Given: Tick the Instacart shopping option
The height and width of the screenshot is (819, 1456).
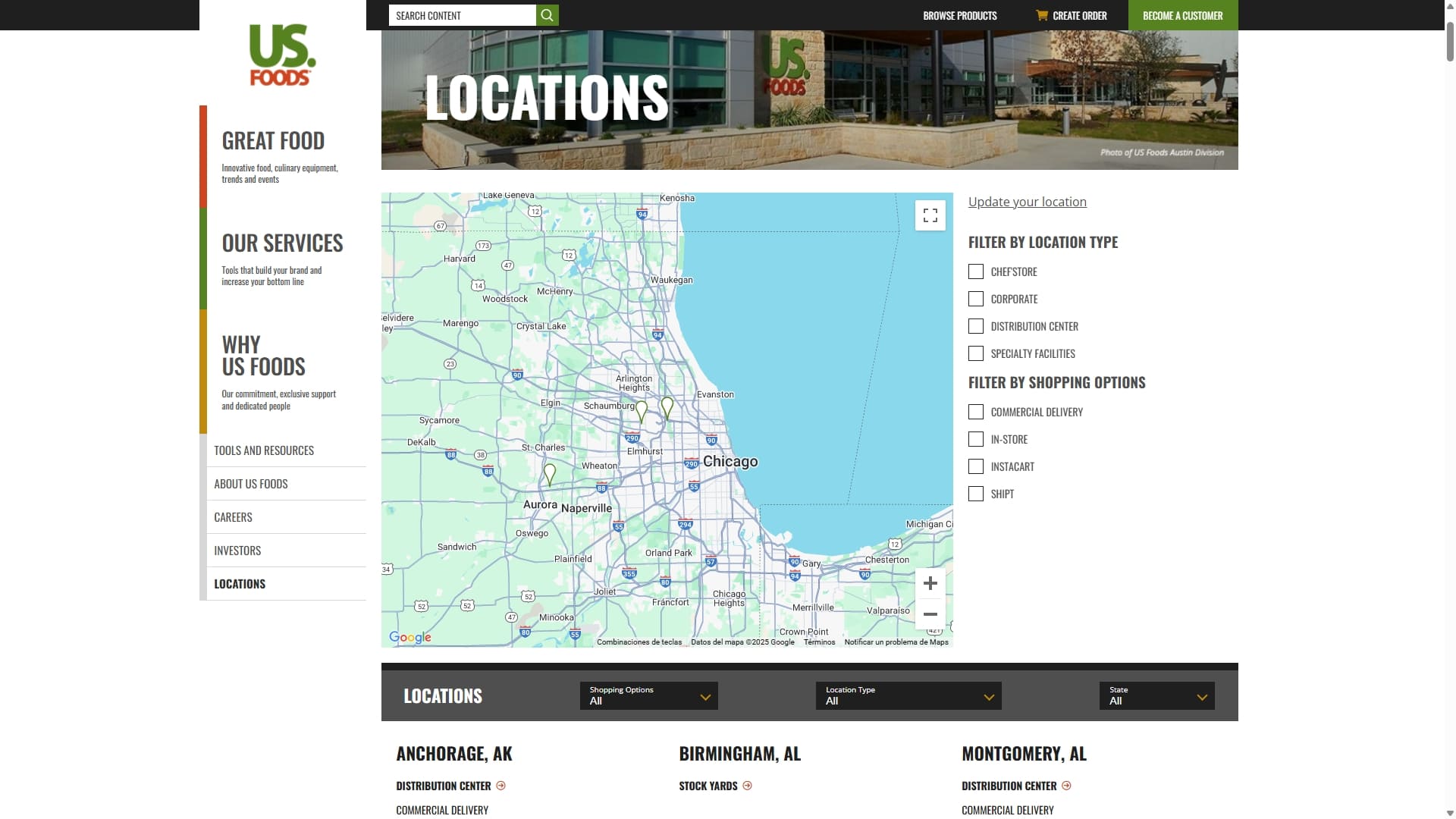Looking at the screenshot, I should click(976, 466).
